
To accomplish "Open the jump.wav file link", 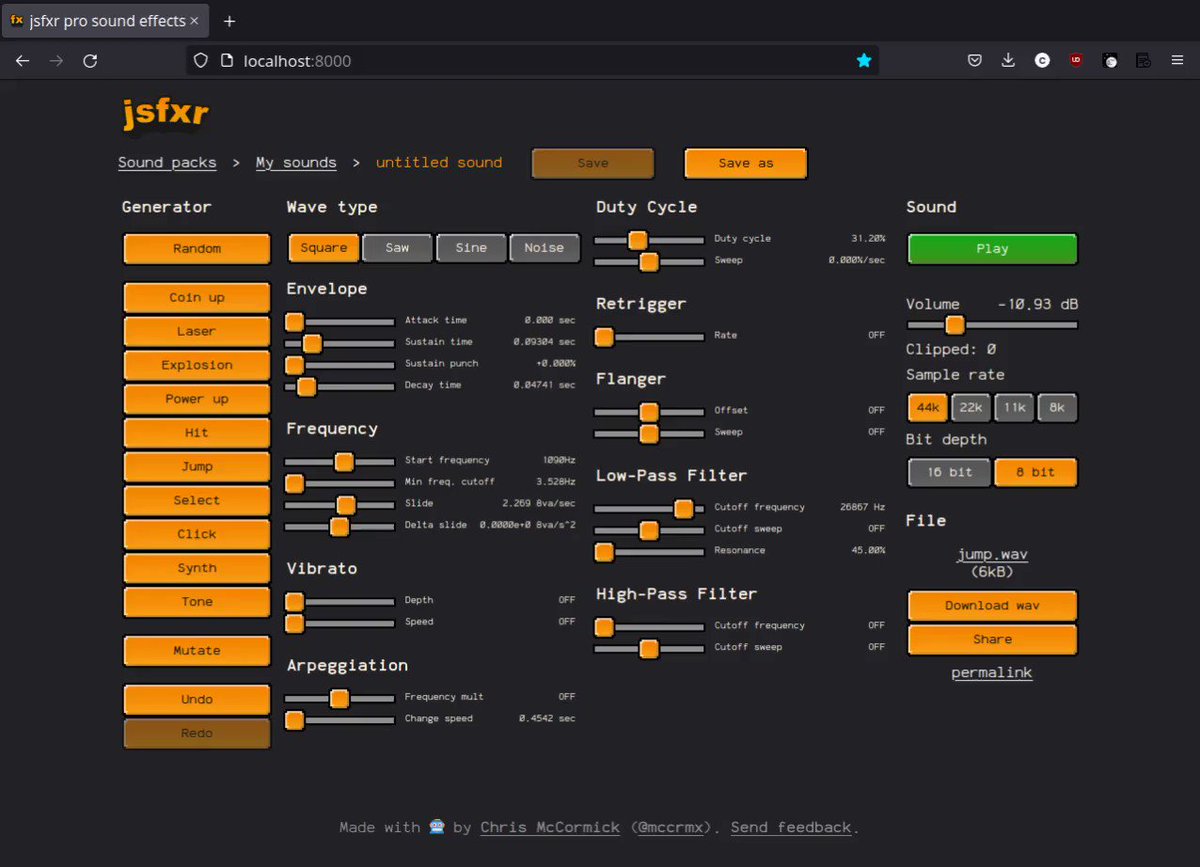I will tap(992, 554).
